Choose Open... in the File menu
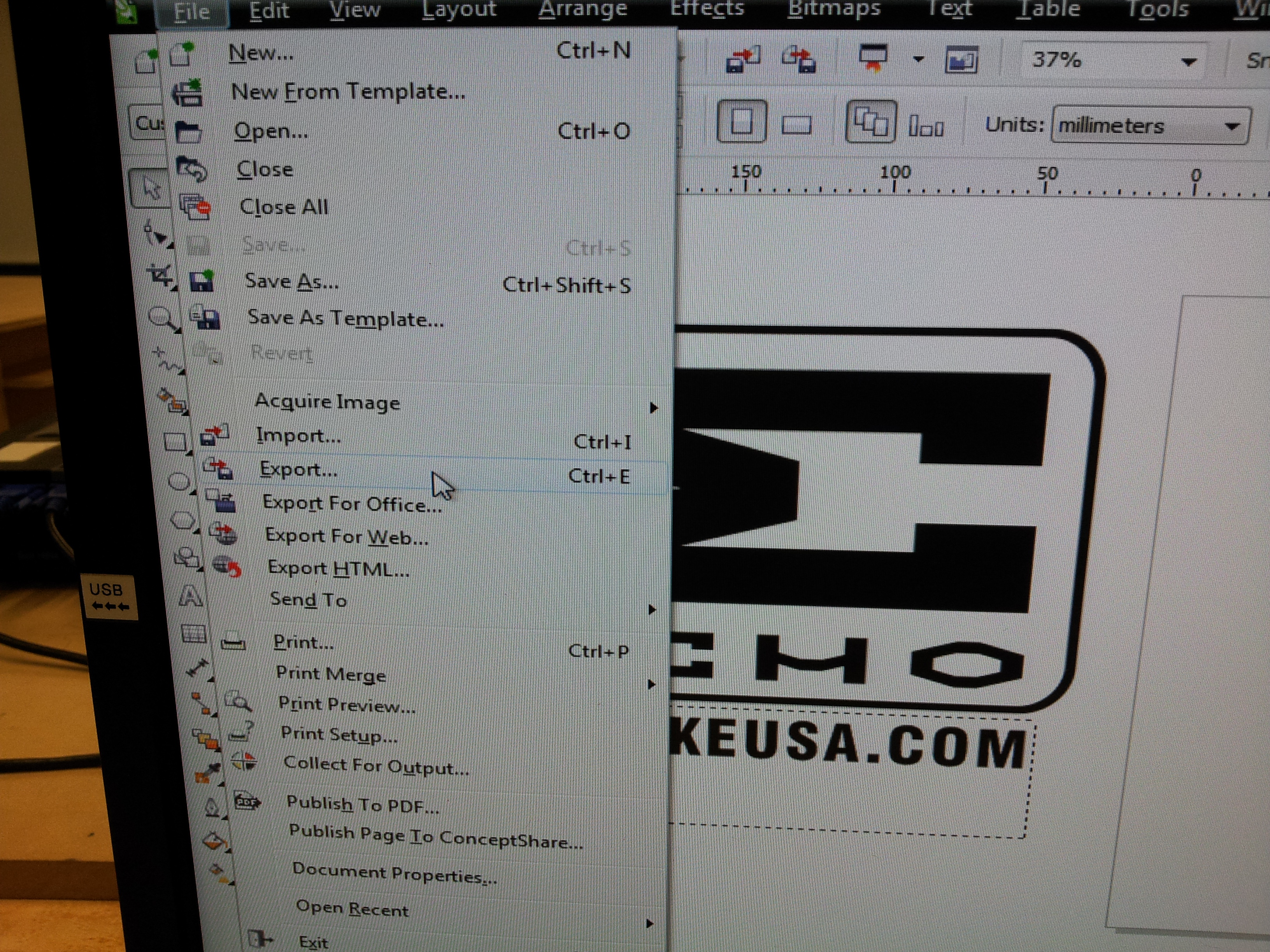This screenshot has width=1270, height=952. (x=419, y=131)
